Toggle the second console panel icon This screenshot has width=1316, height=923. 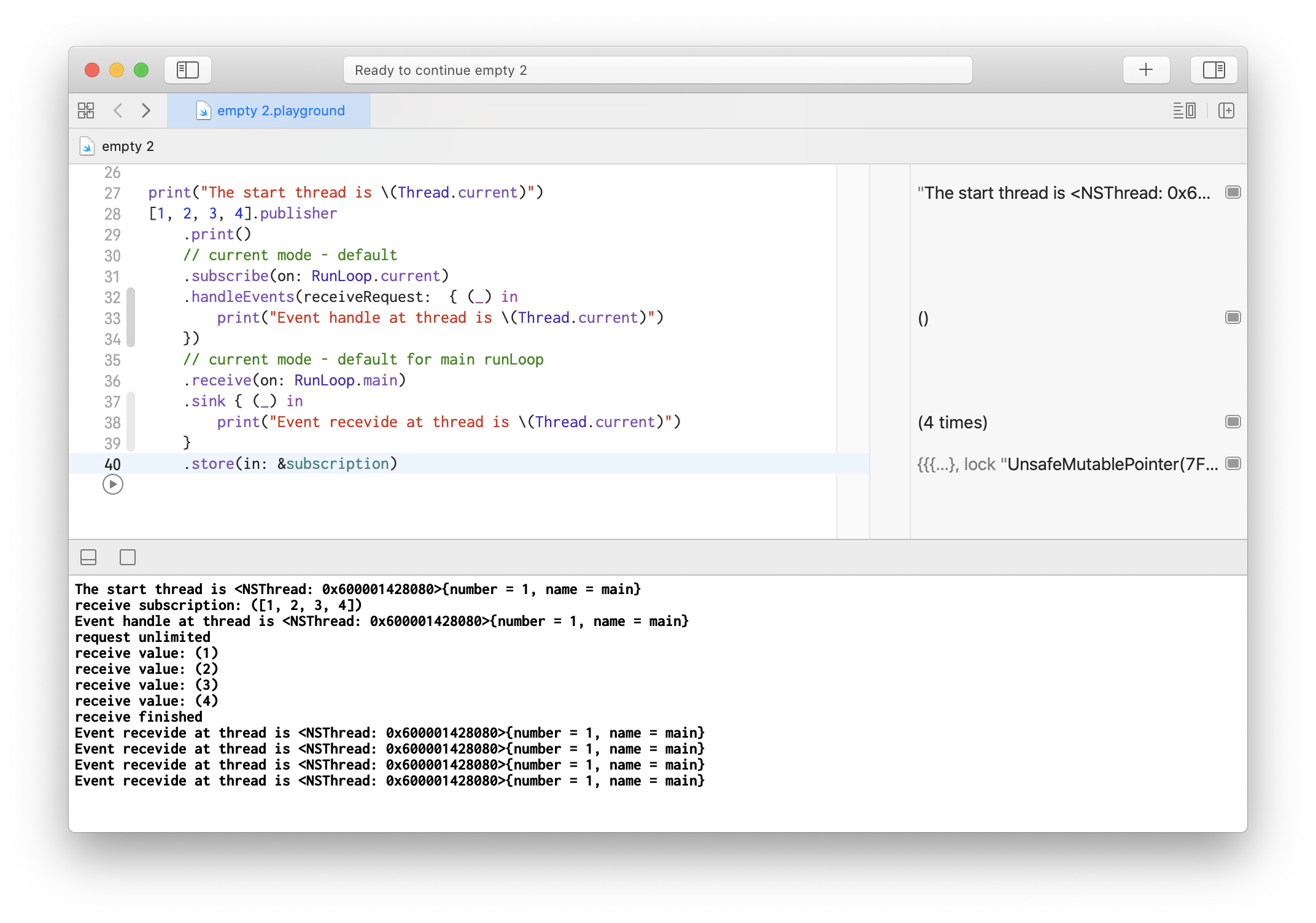127,557
